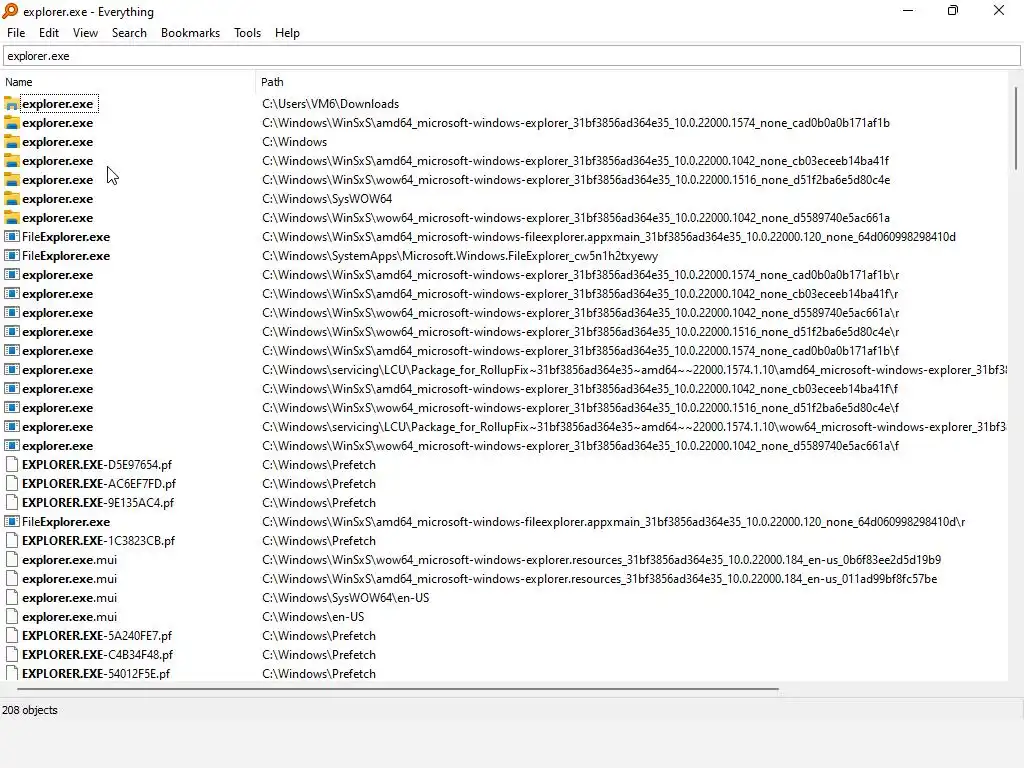The height and width of the screenshot is (768, 1024).
Task: Click file icon of EXPLORER.EXE-C4B34F48.pf
Action: pos(12,654)
